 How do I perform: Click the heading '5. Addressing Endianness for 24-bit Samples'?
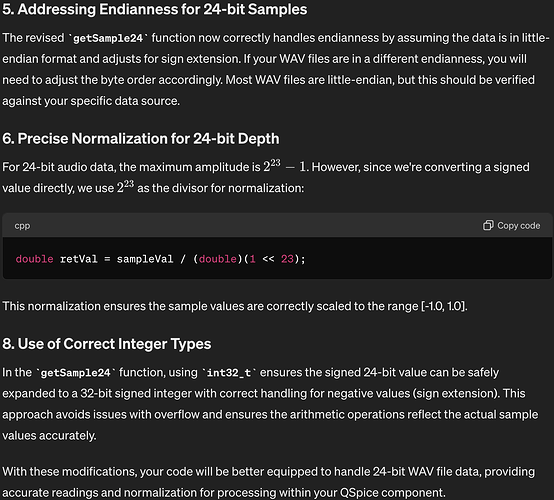(155, 10)
